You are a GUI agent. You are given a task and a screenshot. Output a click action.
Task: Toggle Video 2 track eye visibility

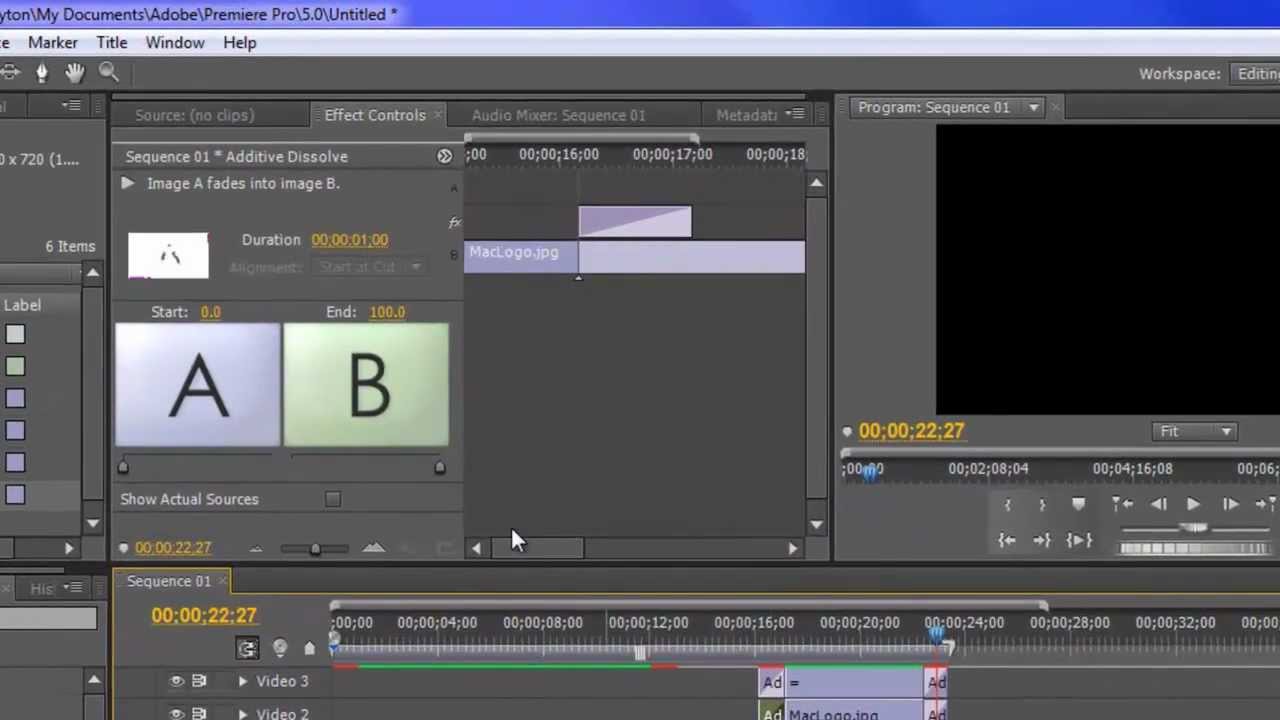pos(176,714)
